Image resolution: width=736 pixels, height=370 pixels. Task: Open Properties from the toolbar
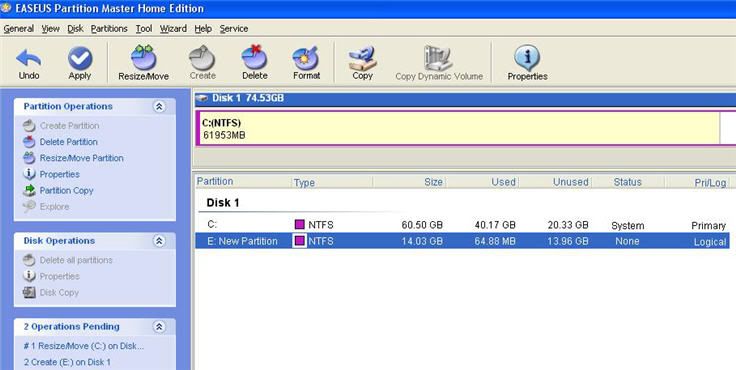pos(527,58)
